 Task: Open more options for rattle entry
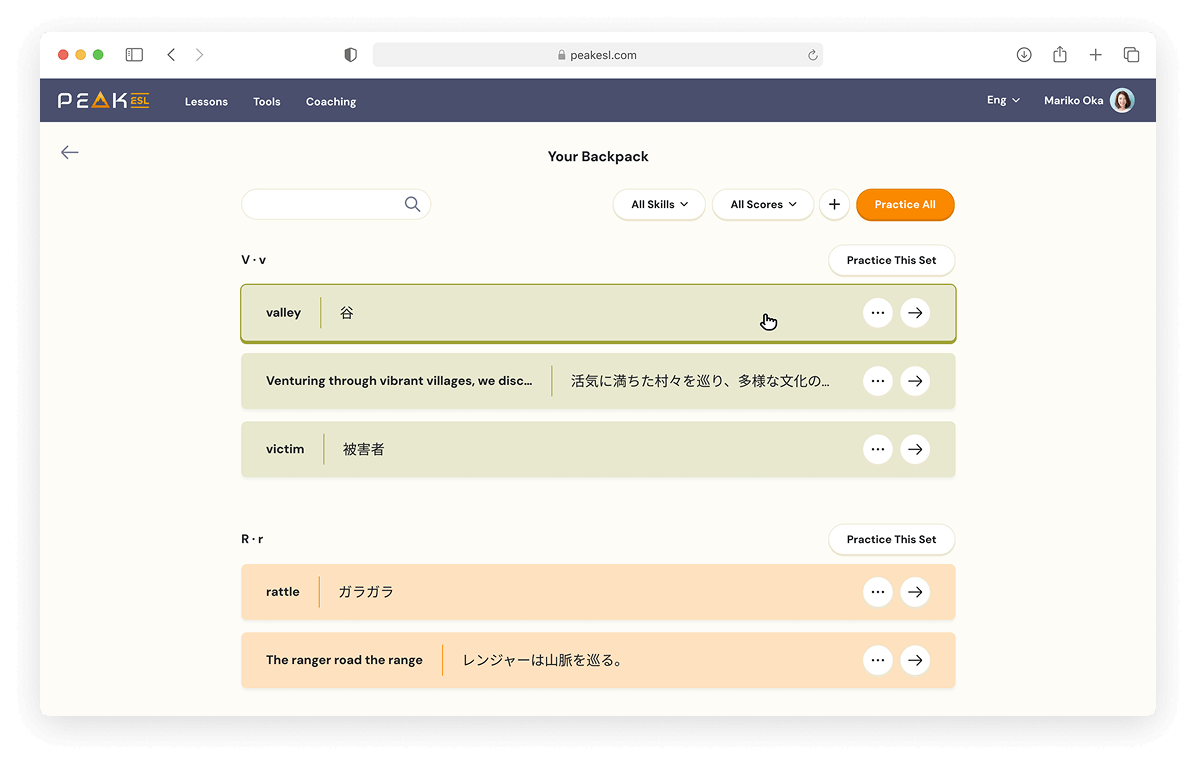(x=878, y=592)
